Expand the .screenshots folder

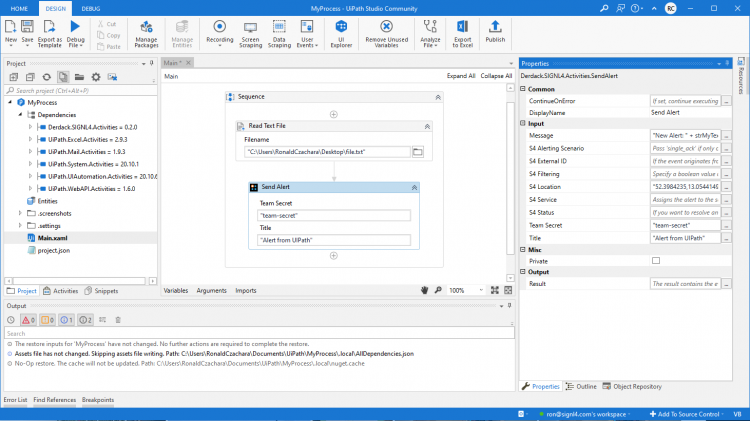click(20, 213)
